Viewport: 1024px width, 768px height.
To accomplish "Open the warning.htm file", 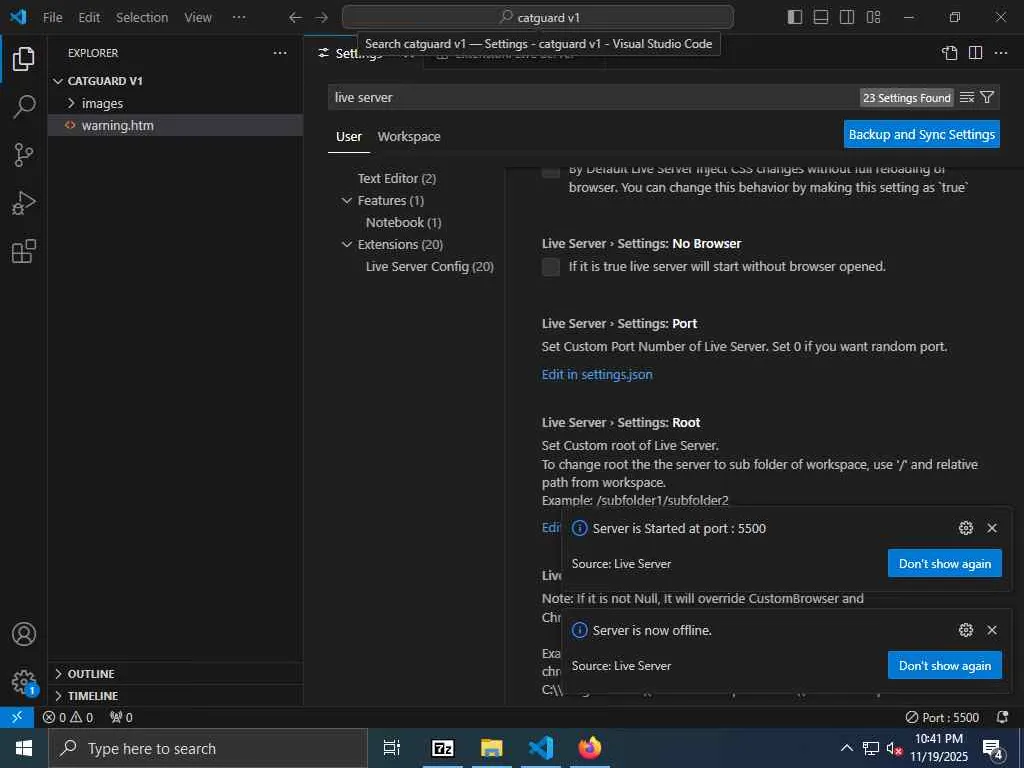I will click(x=175, y=125).
